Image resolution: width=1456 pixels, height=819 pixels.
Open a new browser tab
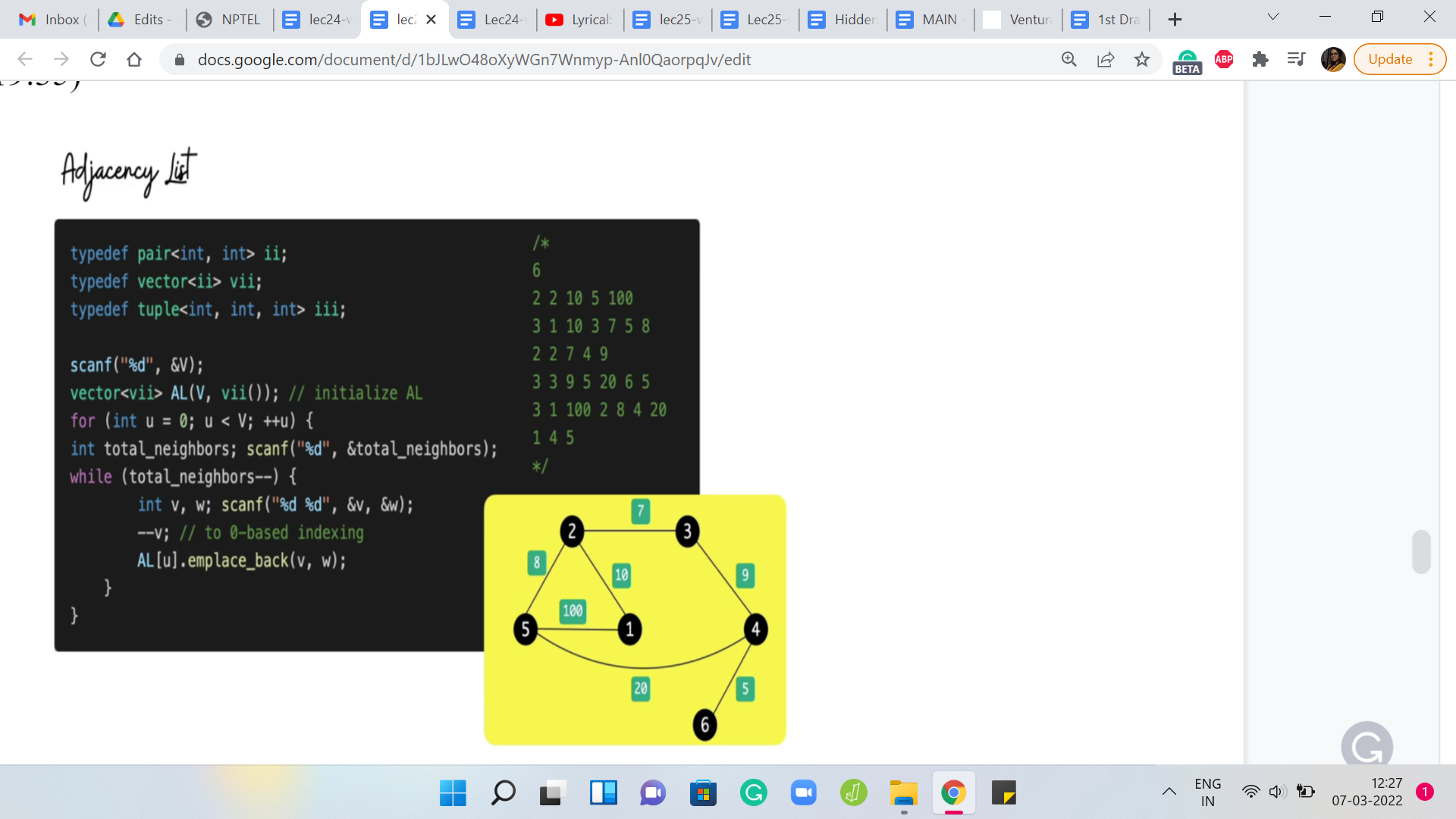pyautogui.click(x=1175, y=20)
